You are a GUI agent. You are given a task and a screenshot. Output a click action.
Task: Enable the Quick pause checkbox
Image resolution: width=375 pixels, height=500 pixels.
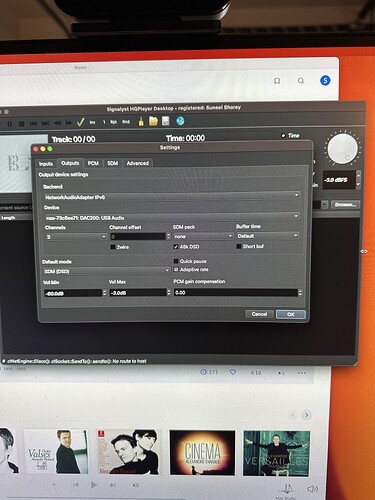tap(176, 261)
